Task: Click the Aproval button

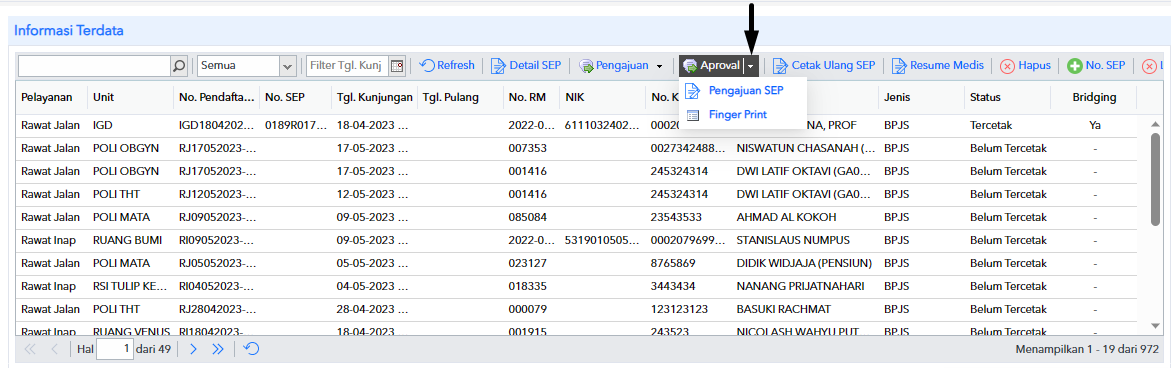Action: pos(712,66)
